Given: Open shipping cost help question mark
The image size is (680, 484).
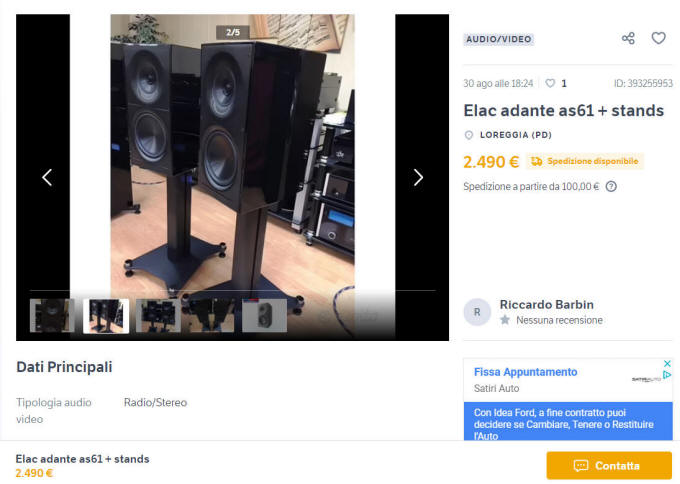Looking at the screenshot, I should [x=611, y=186].
